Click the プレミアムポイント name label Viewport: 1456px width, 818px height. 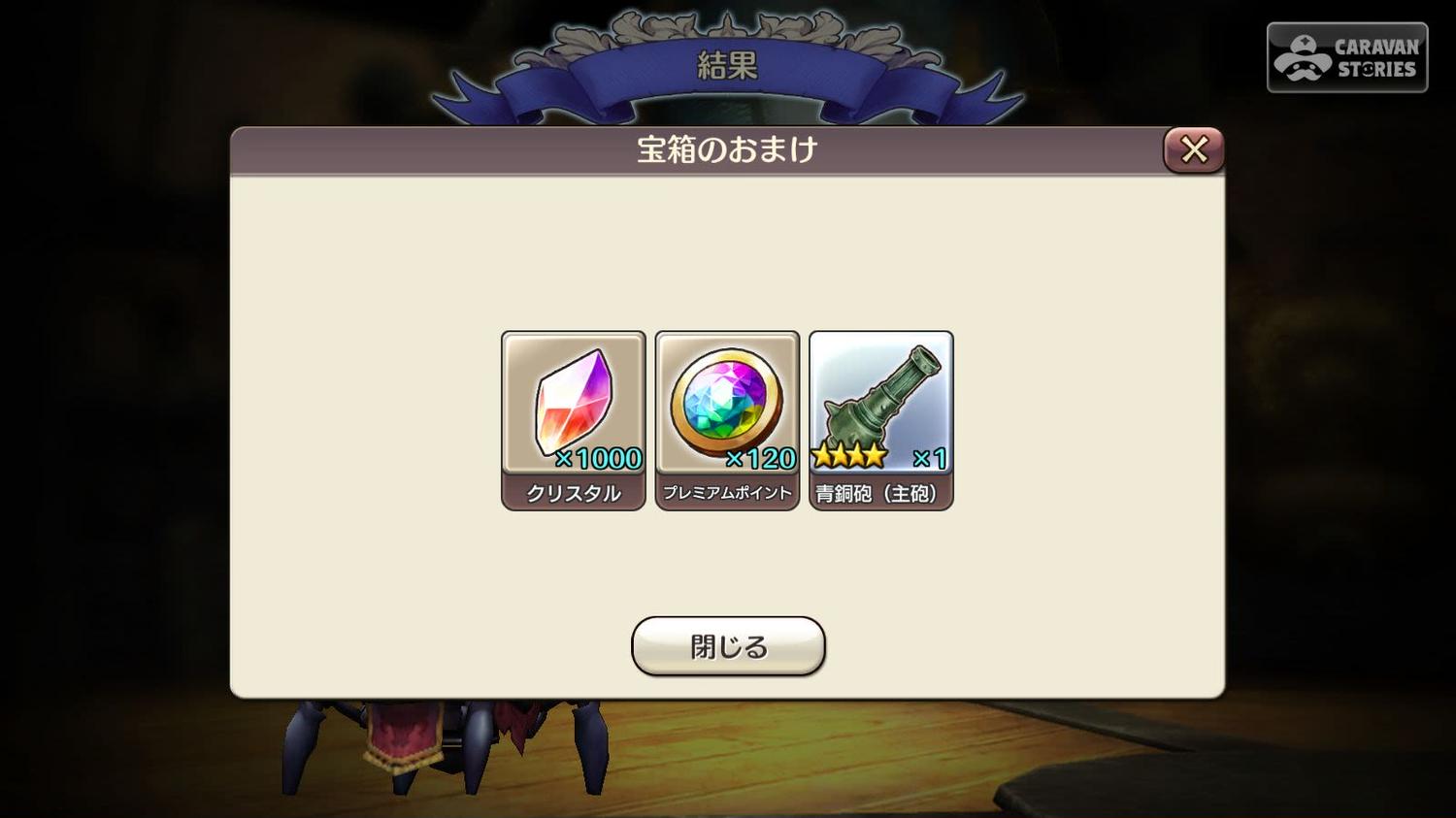click(x=727, y=493)
